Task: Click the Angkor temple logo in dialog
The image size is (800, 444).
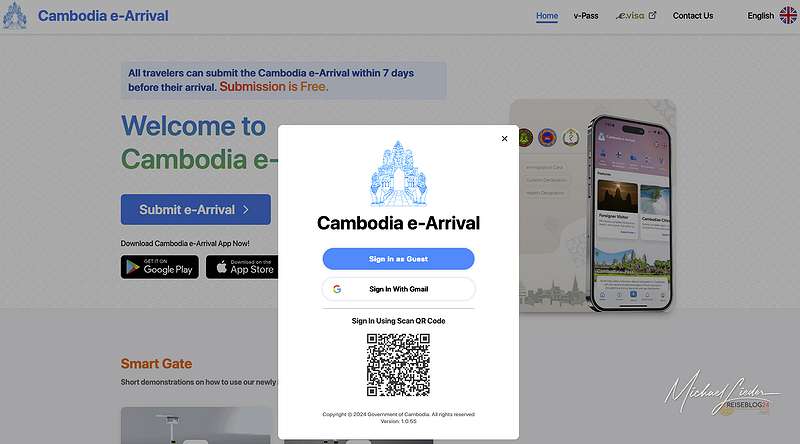Action: [x=398, y=174]
